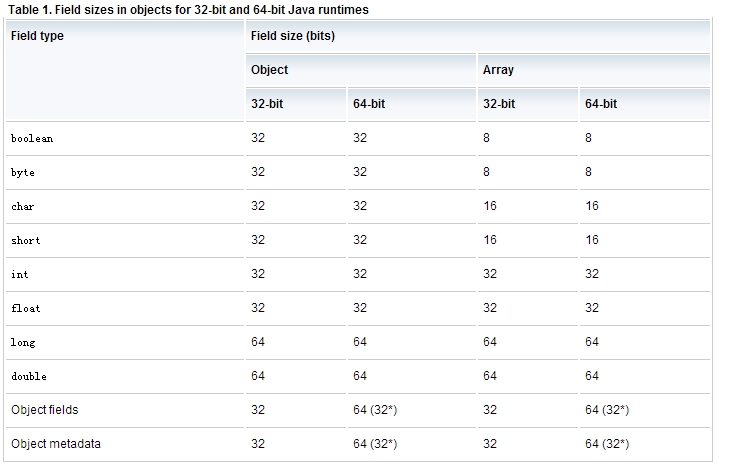The image size is (747, 467).
Task: Select the 8 value in boolean Array 32-bit
Action: (x=486, y=138)
